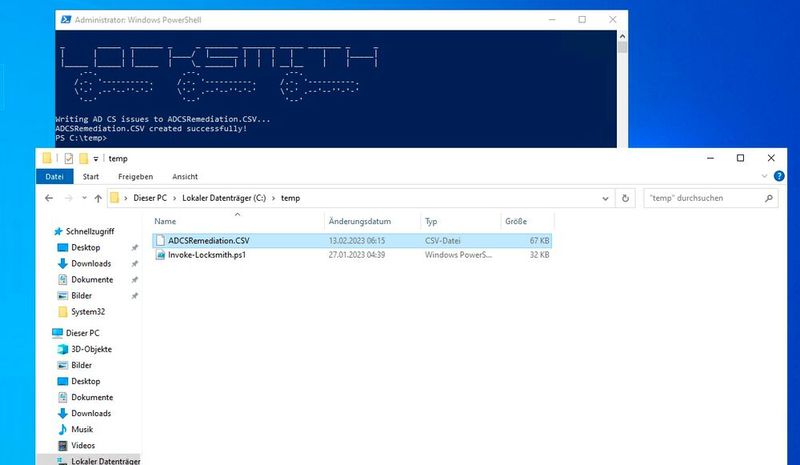Viewport: 800px width, 465px height.
Task: Click the 32 KB size cell
Action: (x=539, y=255)
